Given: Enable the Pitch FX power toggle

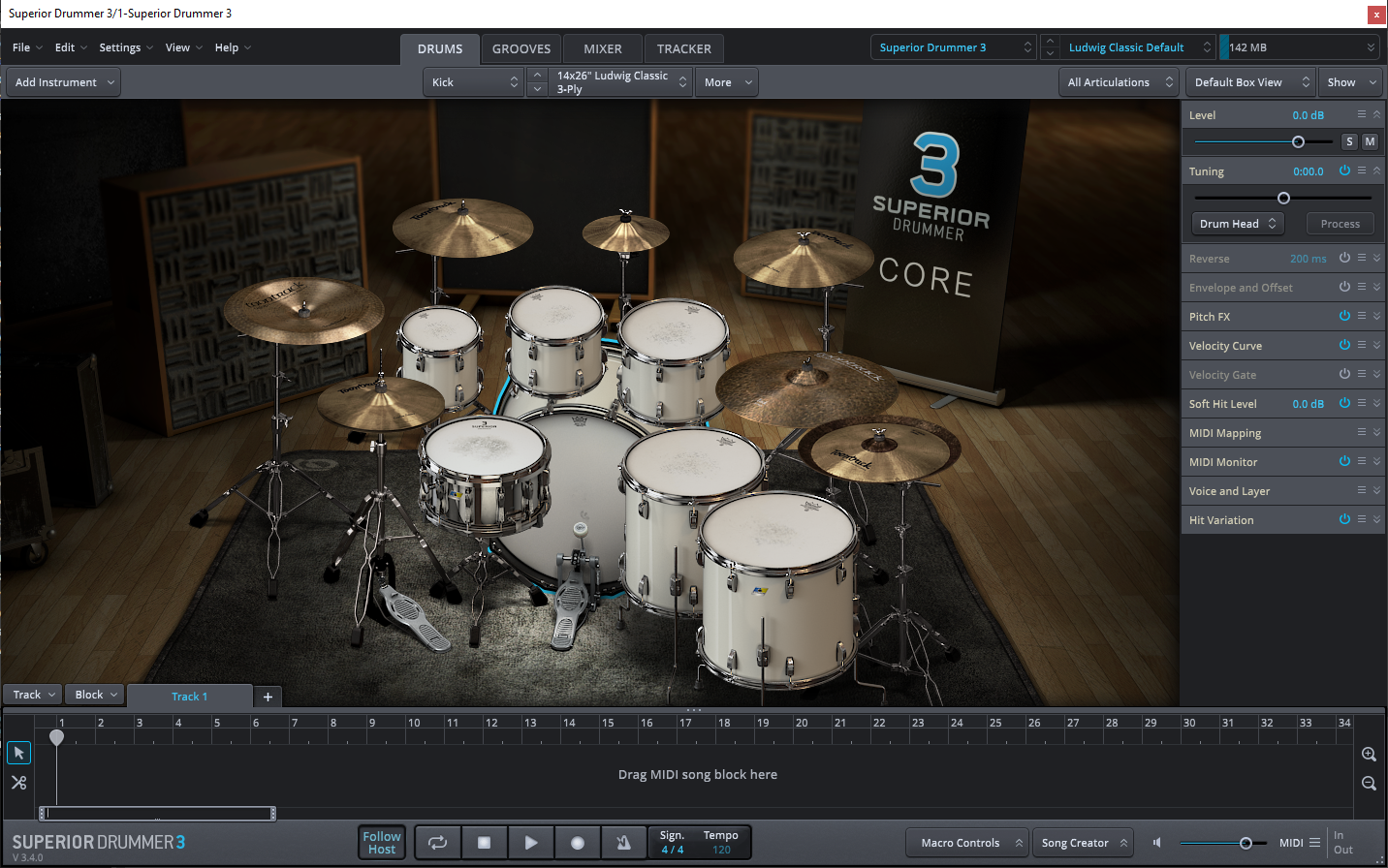Looking at the screenshot, I should pos(1344,316).
